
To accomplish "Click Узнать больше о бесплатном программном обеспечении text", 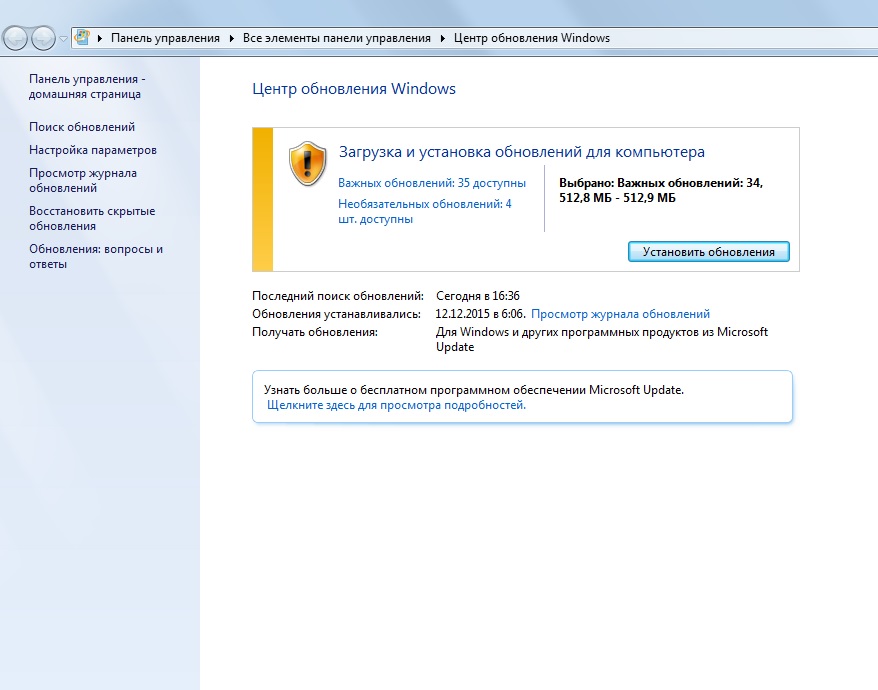I will [474, 390].
